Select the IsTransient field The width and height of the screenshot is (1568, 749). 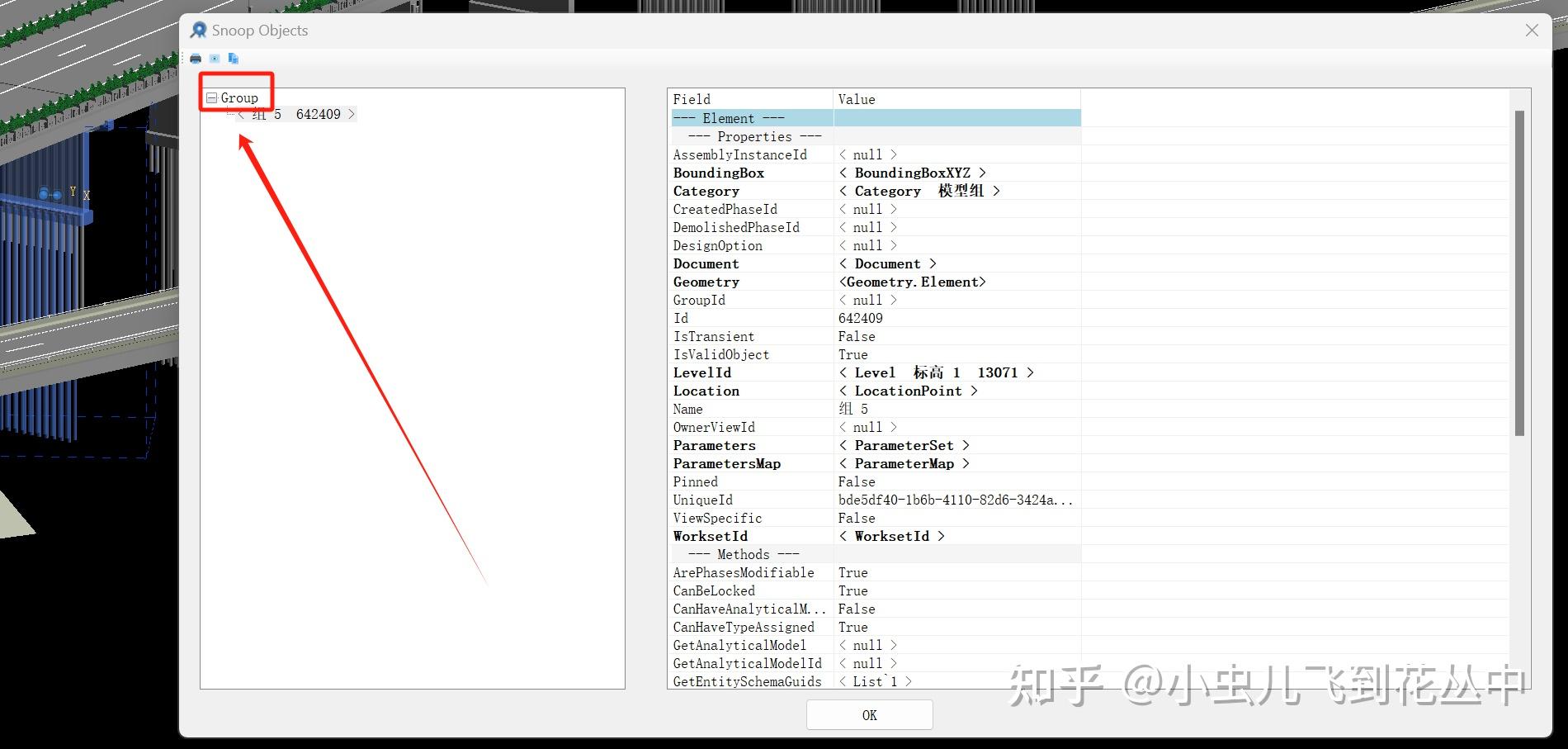(x=713, y=337)
